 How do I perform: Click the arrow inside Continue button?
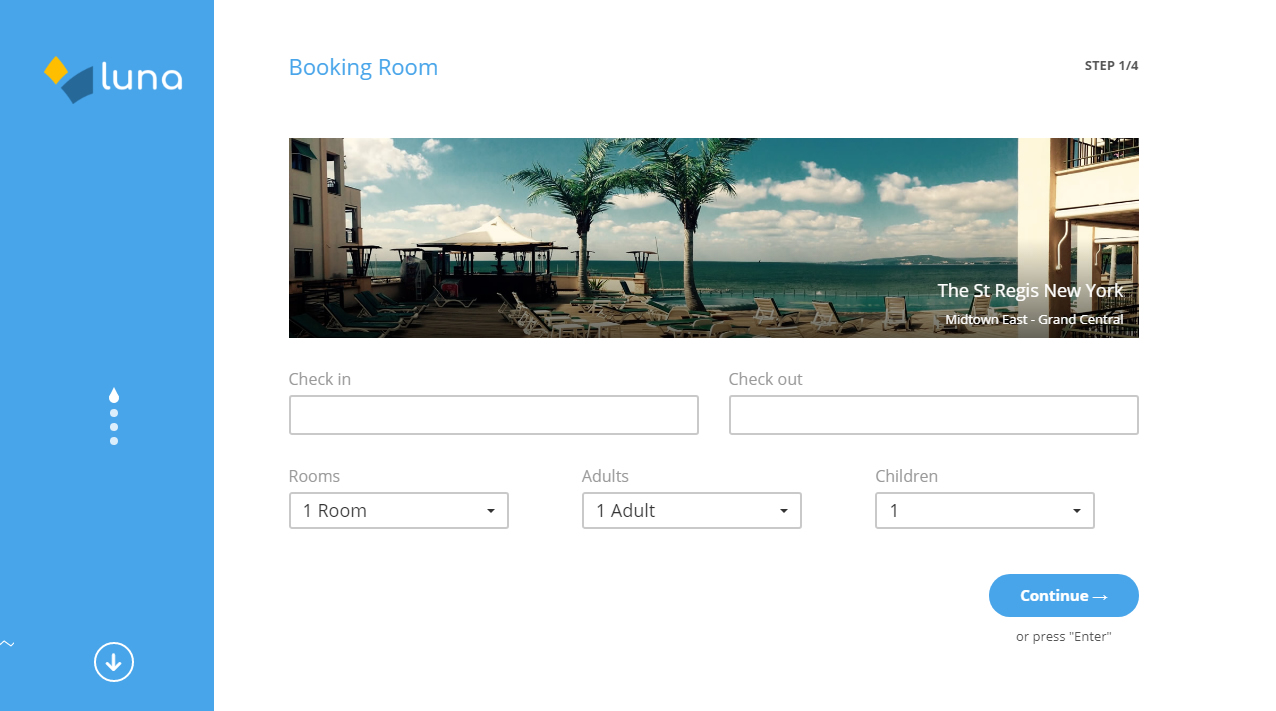[1100, 597]
